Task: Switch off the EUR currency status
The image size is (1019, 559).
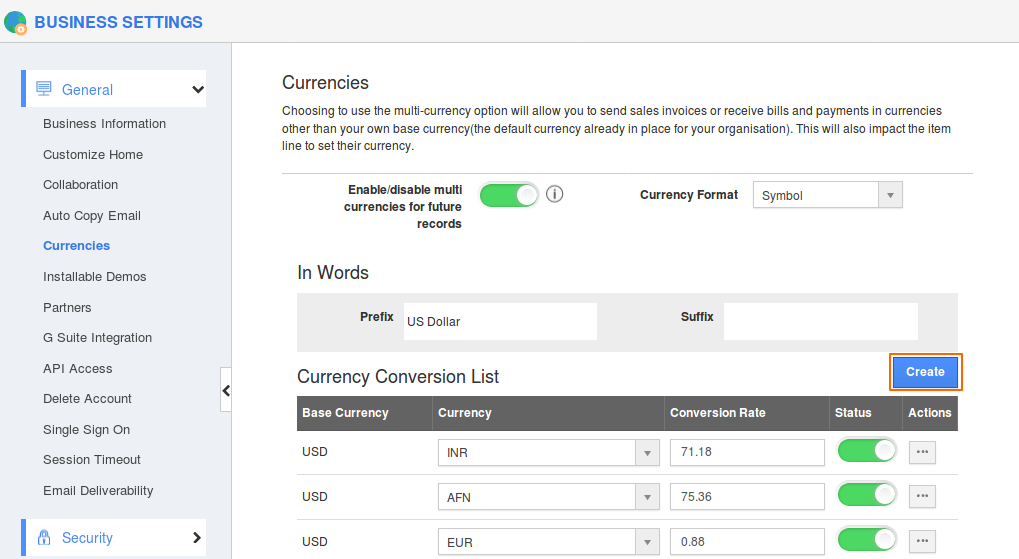Action: point(866,540)
